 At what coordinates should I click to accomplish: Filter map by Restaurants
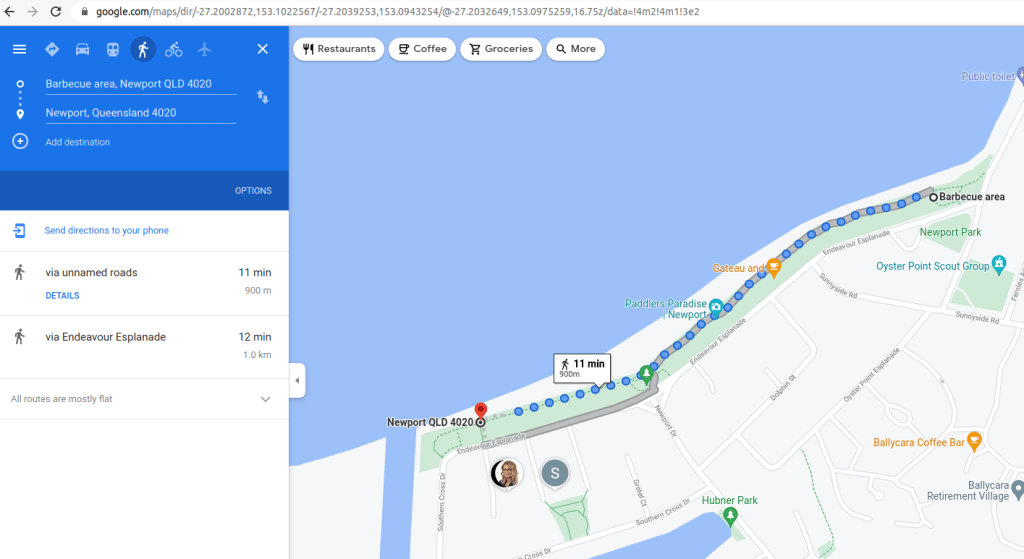point(338,49)
